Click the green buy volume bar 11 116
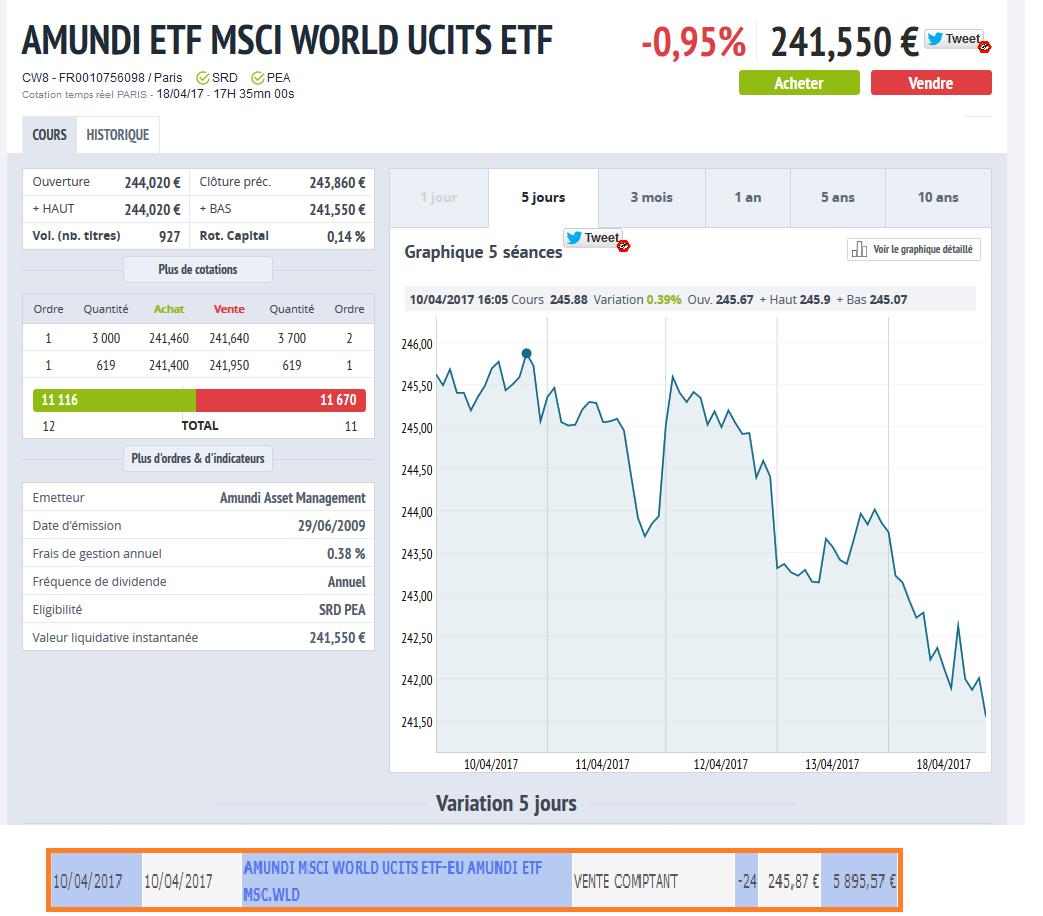Screen dimensions: 1043x916 pos(114,400)
